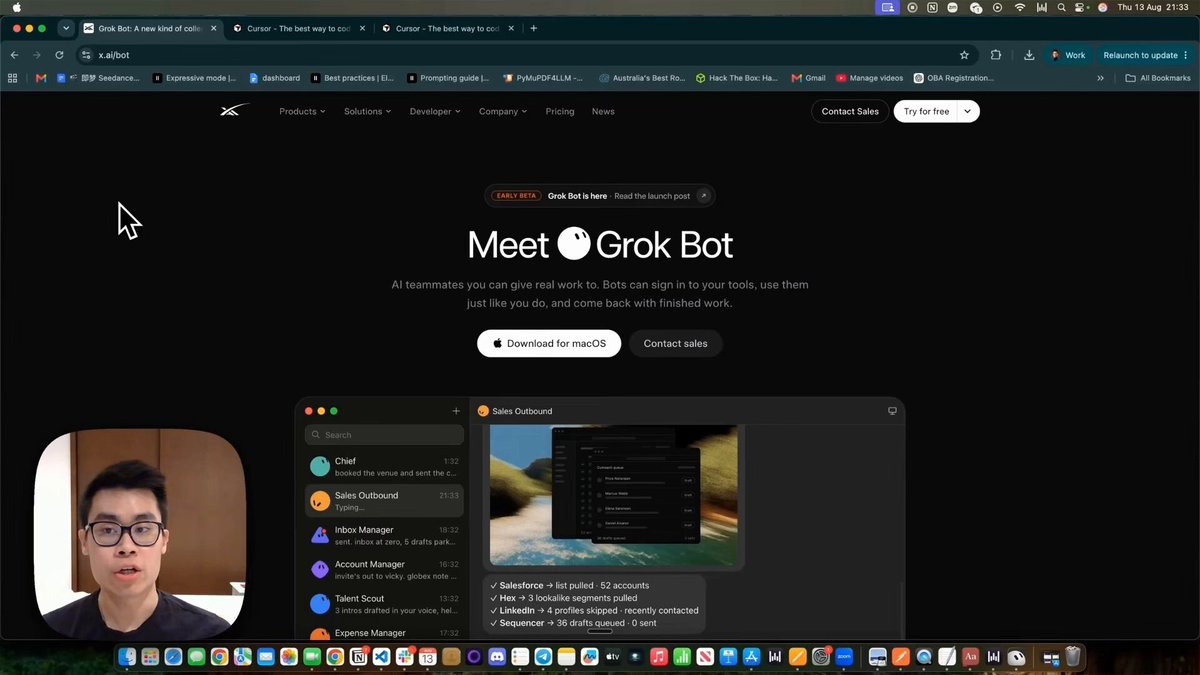Click the site info icon in address bar

pos(86,55)
